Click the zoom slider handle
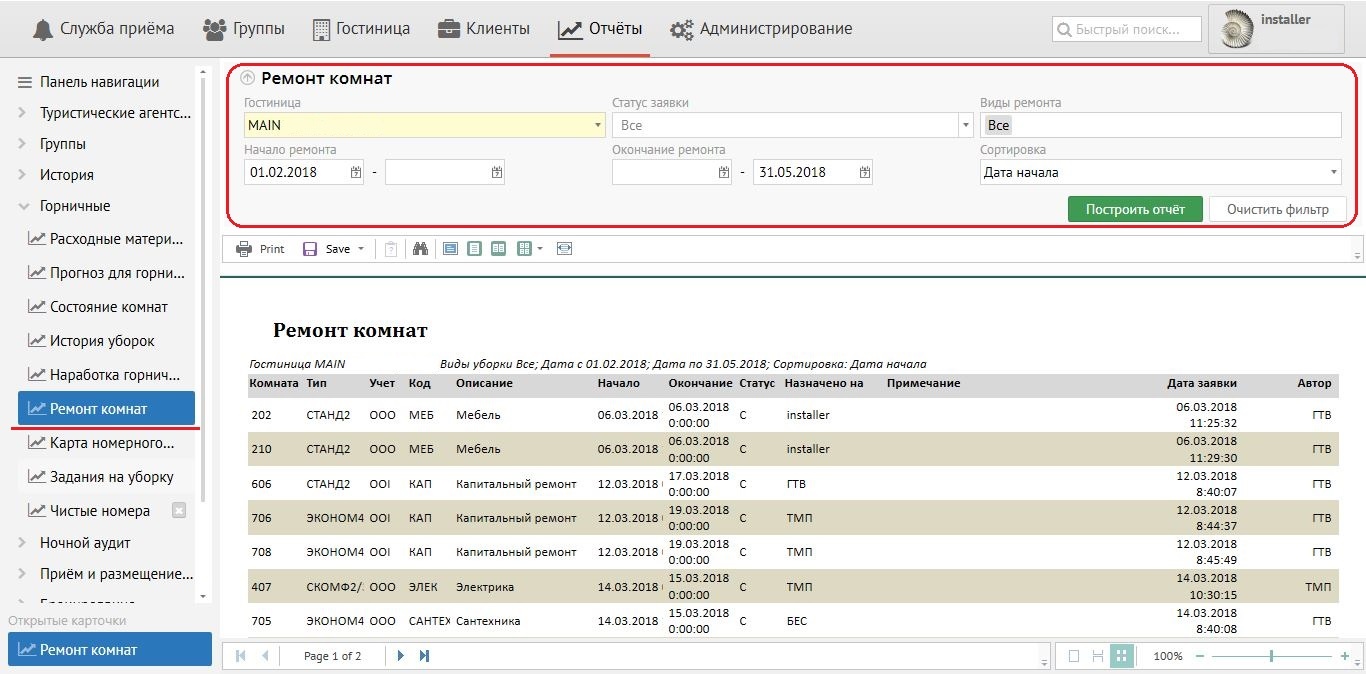Viewport: 1366px width, 674px height. pos(1271,656)
